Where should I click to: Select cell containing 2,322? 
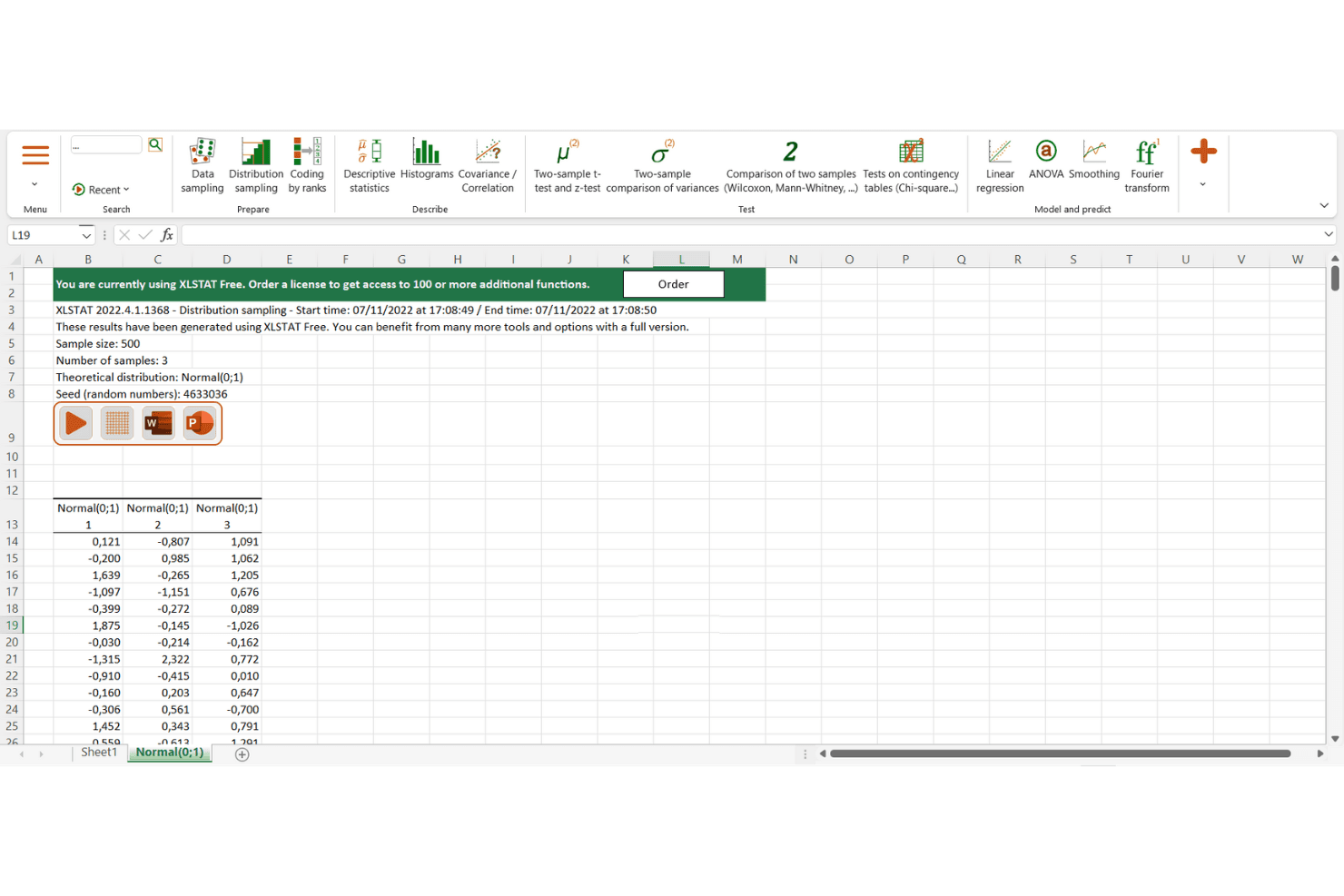point(157,659)
